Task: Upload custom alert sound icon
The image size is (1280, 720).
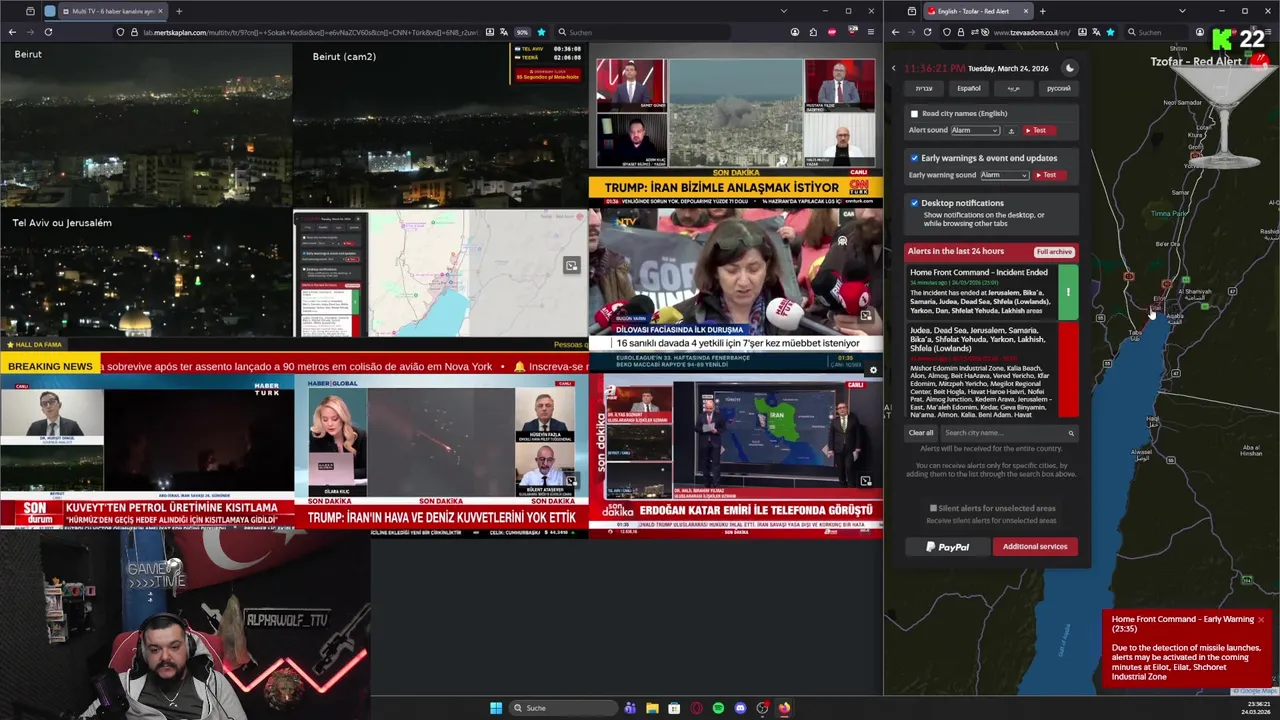Action: point(1011,131)
